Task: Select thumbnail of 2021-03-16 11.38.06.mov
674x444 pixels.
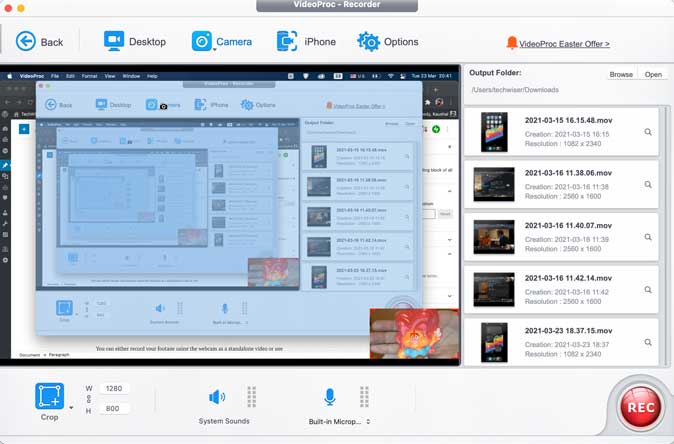Action: [x=494, y=184]
